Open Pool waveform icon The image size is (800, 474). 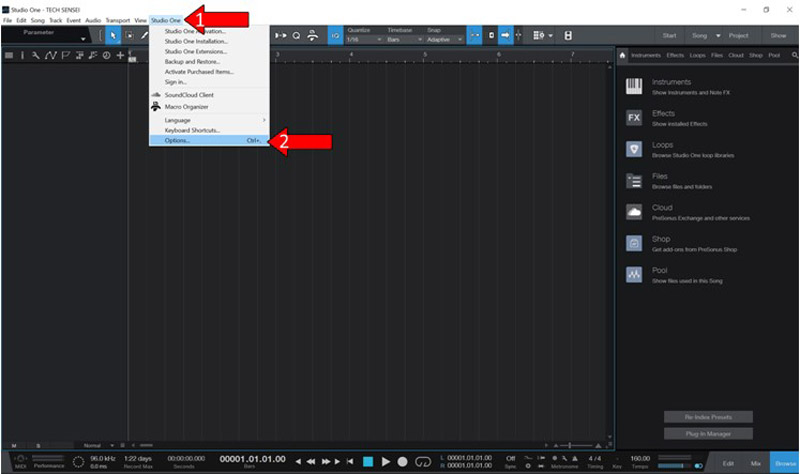pyautogui.click(x=634, y=275)
